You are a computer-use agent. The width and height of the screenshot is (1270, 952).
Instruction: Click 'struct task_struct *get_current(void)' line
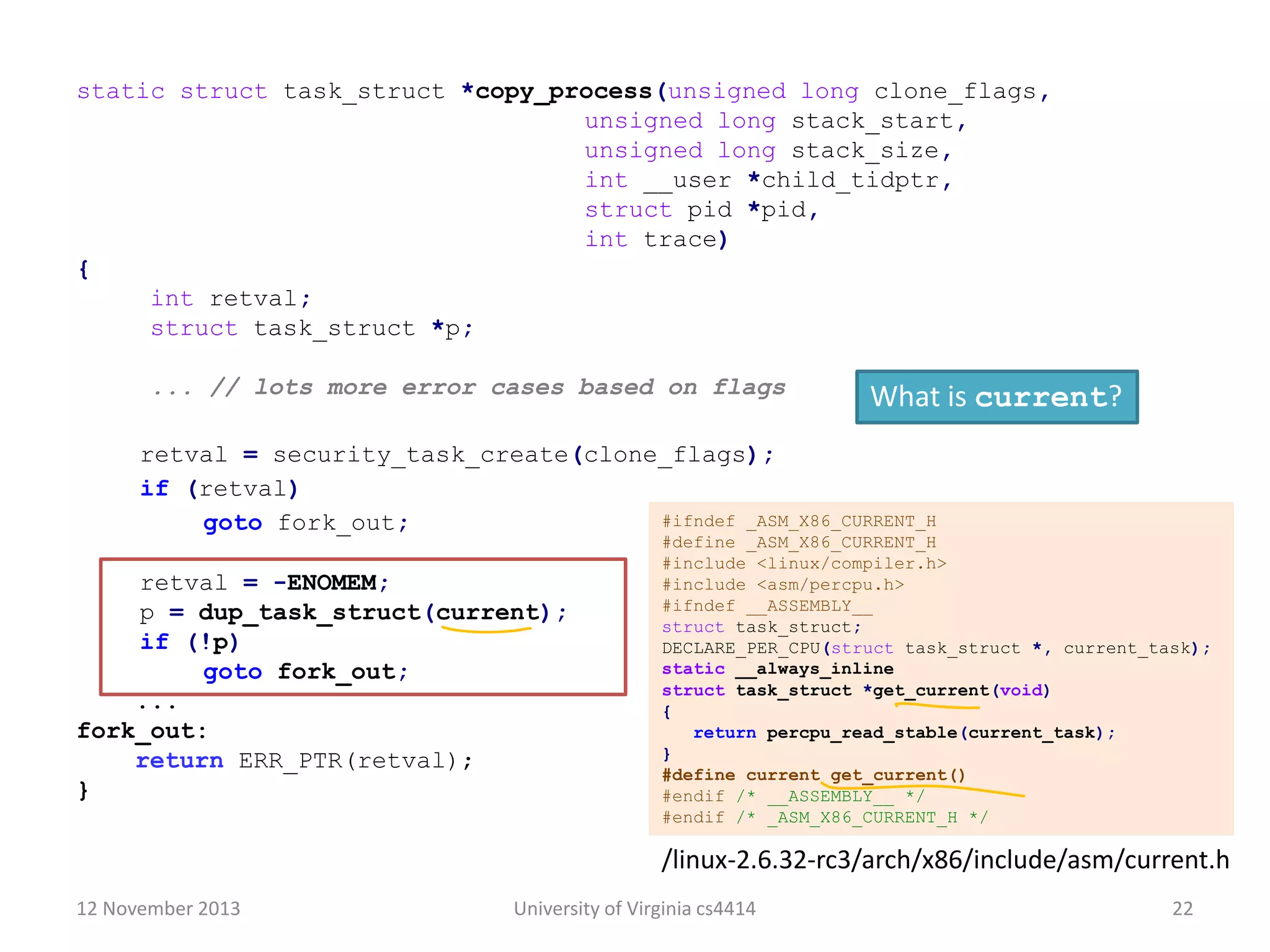click(x=856, y=691)
